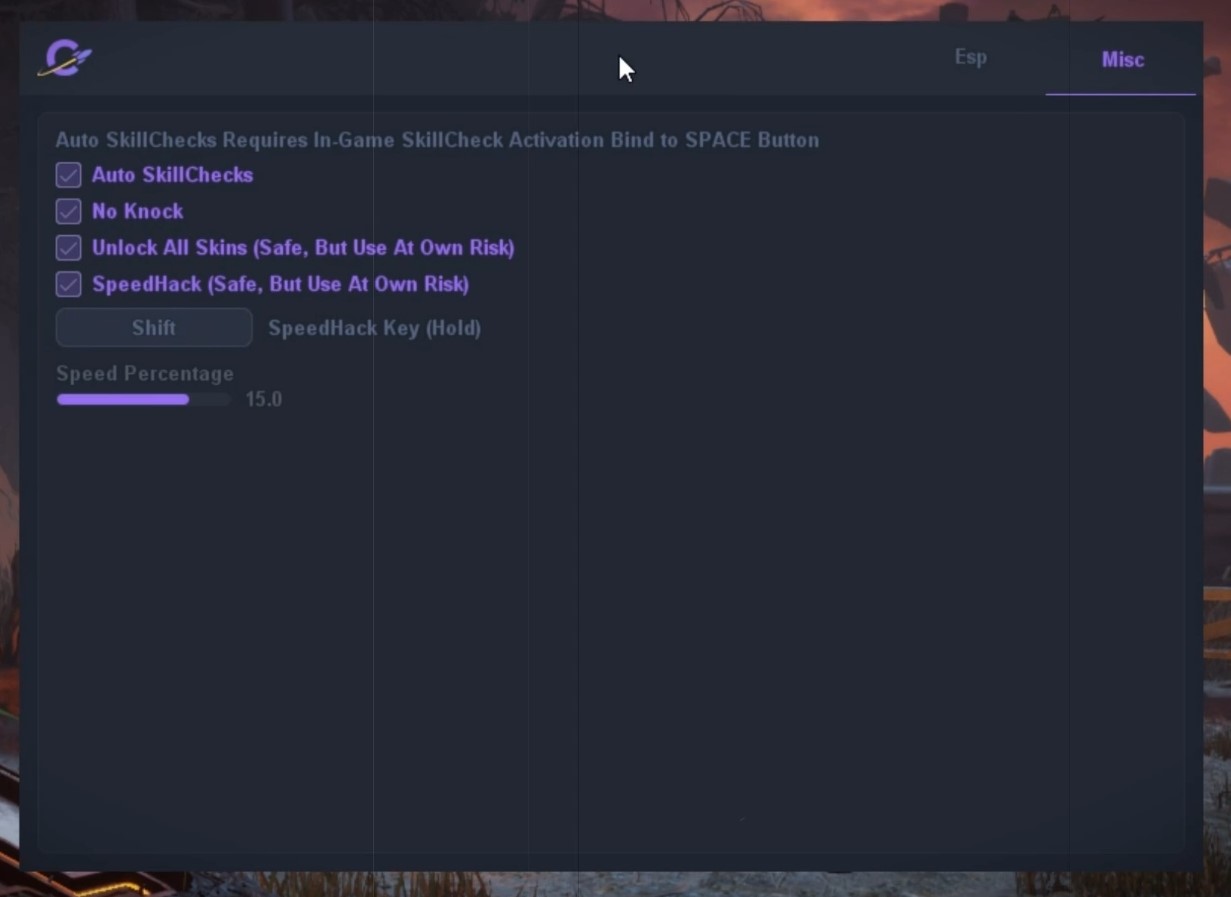Click the Shift keybind button
Viewport: 1231px width, 897px height.
[x=154, y=328]
